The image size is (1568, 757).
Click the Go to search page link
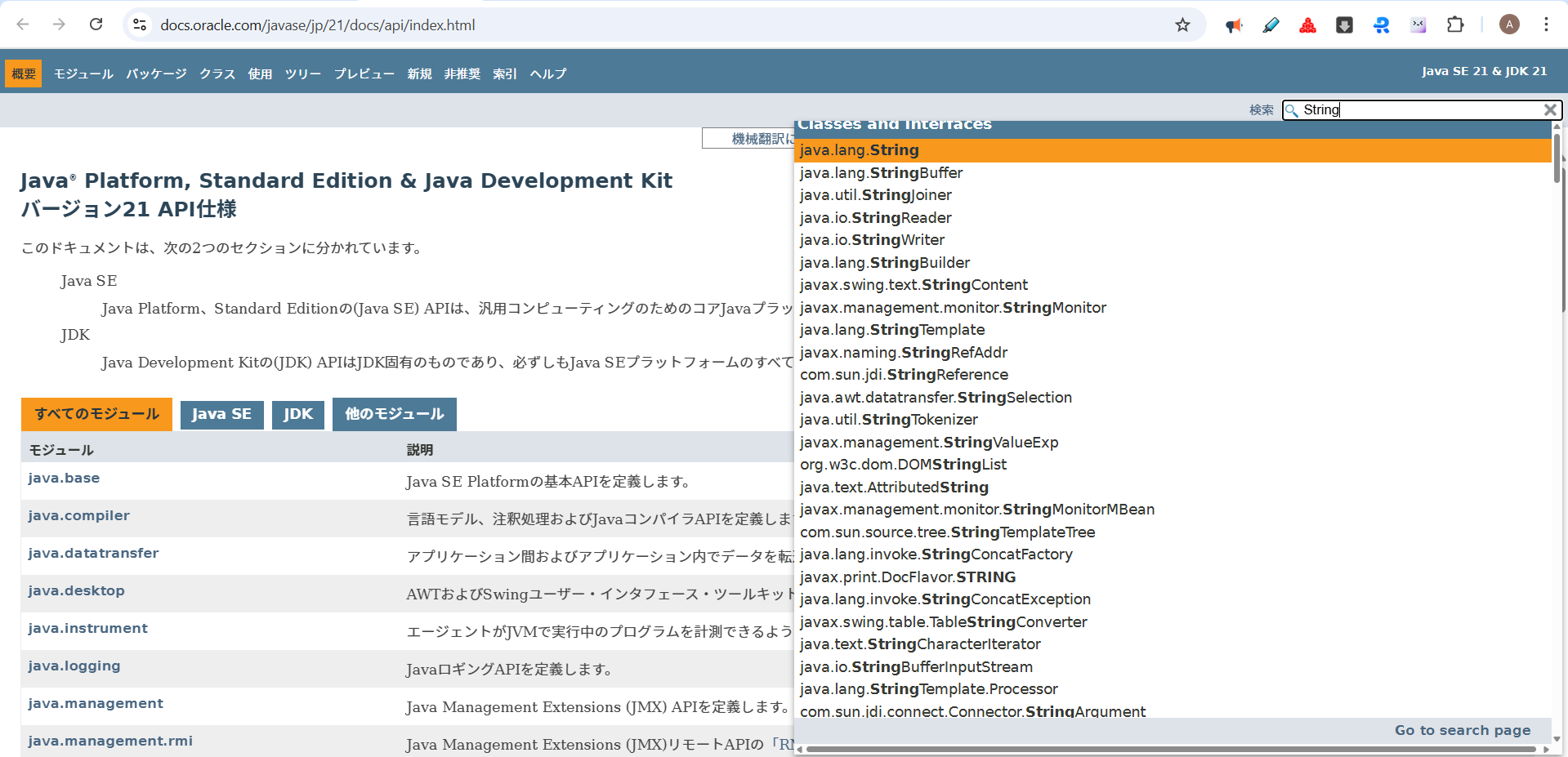[1462, 730]
